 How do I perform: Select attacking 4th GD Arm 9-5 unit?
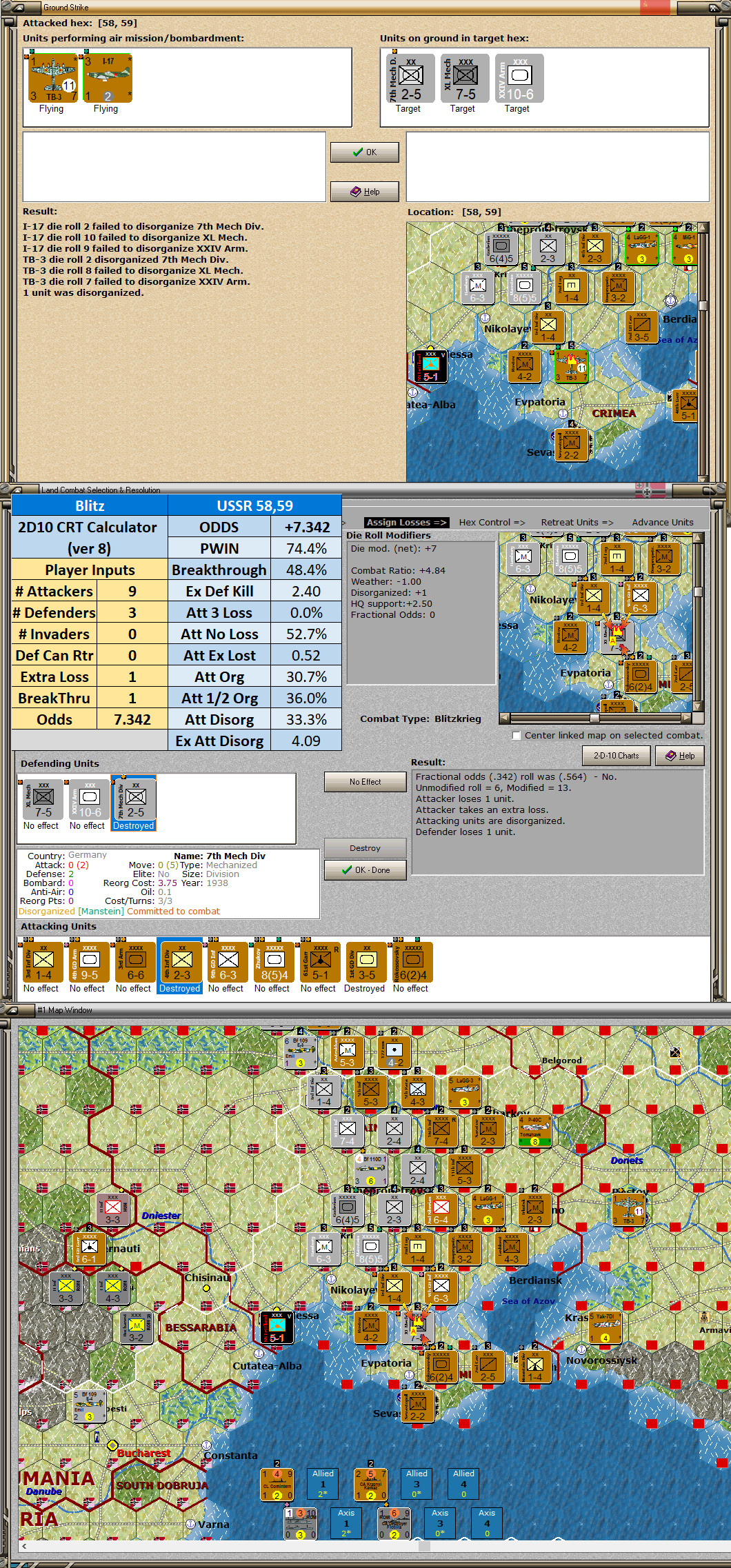point(88,961)
